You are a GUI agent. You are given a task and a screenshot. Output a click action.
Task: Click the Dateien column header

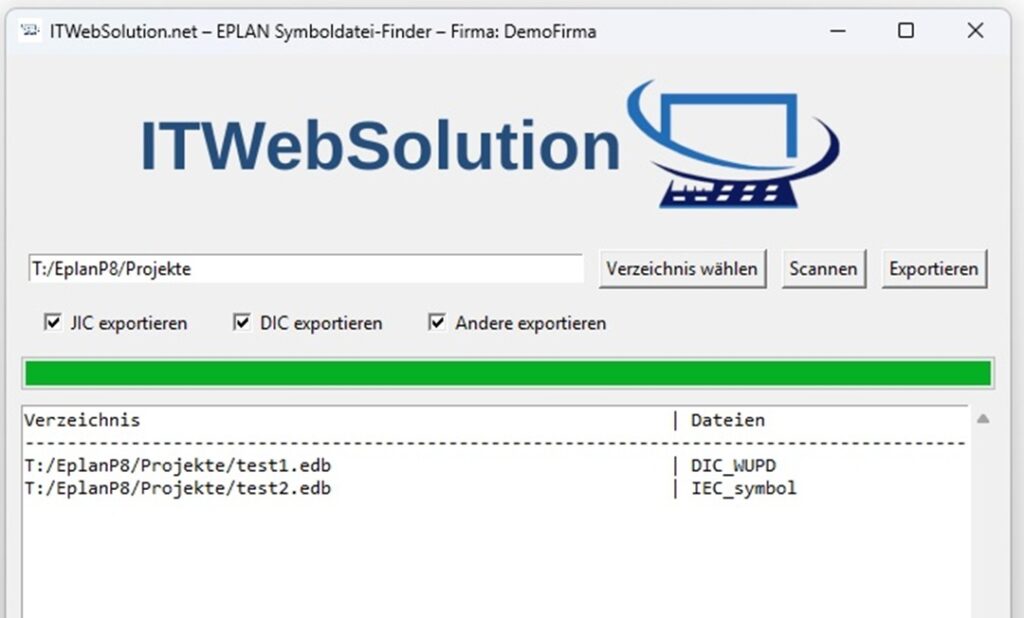727,420
